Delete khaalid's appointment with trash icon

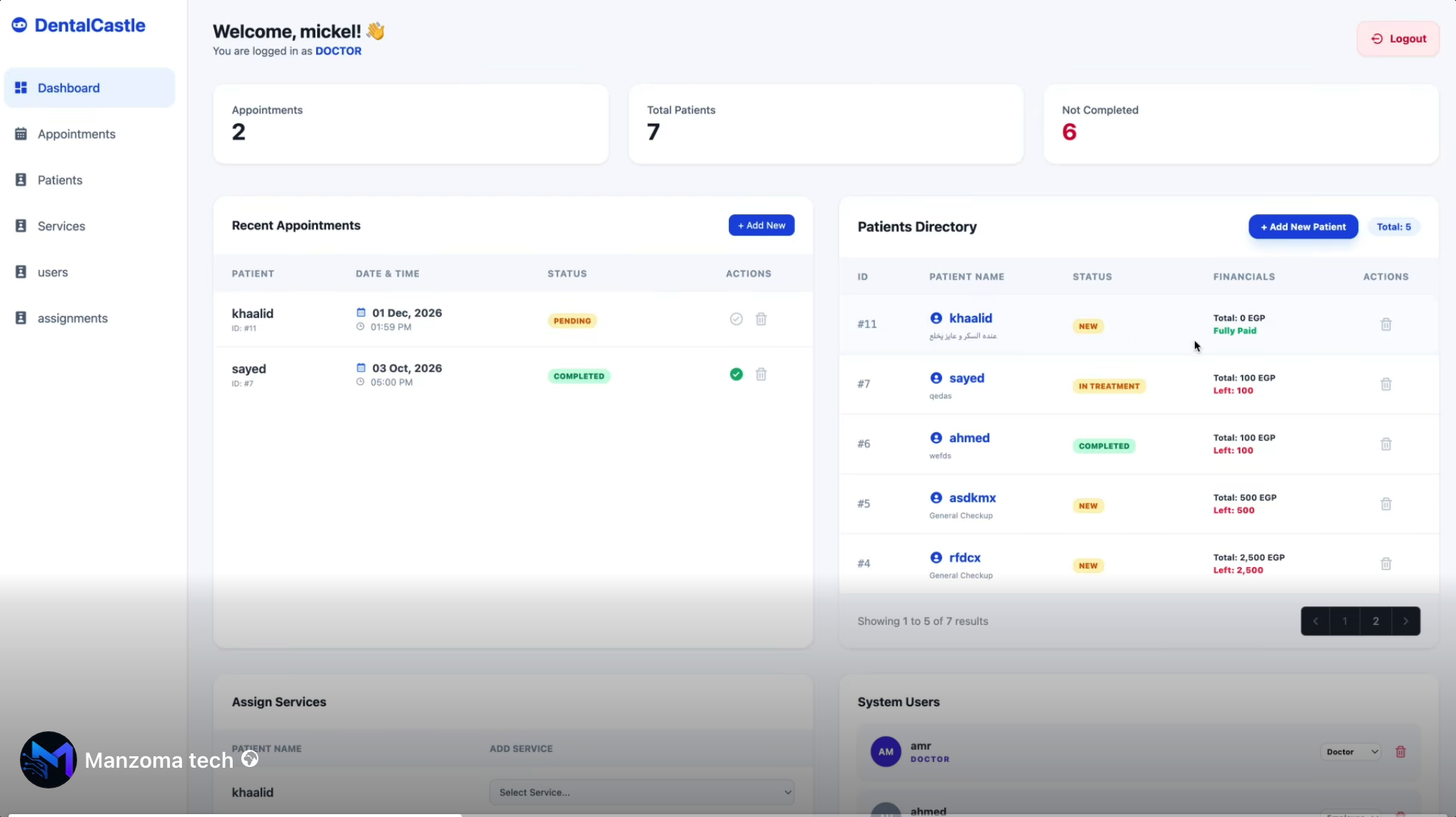[x=761, y=319]
